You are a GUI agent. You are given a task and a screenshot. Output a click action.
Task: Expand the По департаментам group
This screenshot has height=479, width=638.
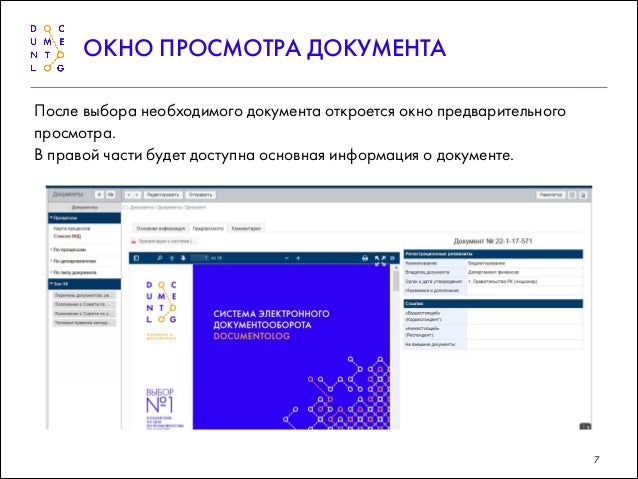point(73,261)
